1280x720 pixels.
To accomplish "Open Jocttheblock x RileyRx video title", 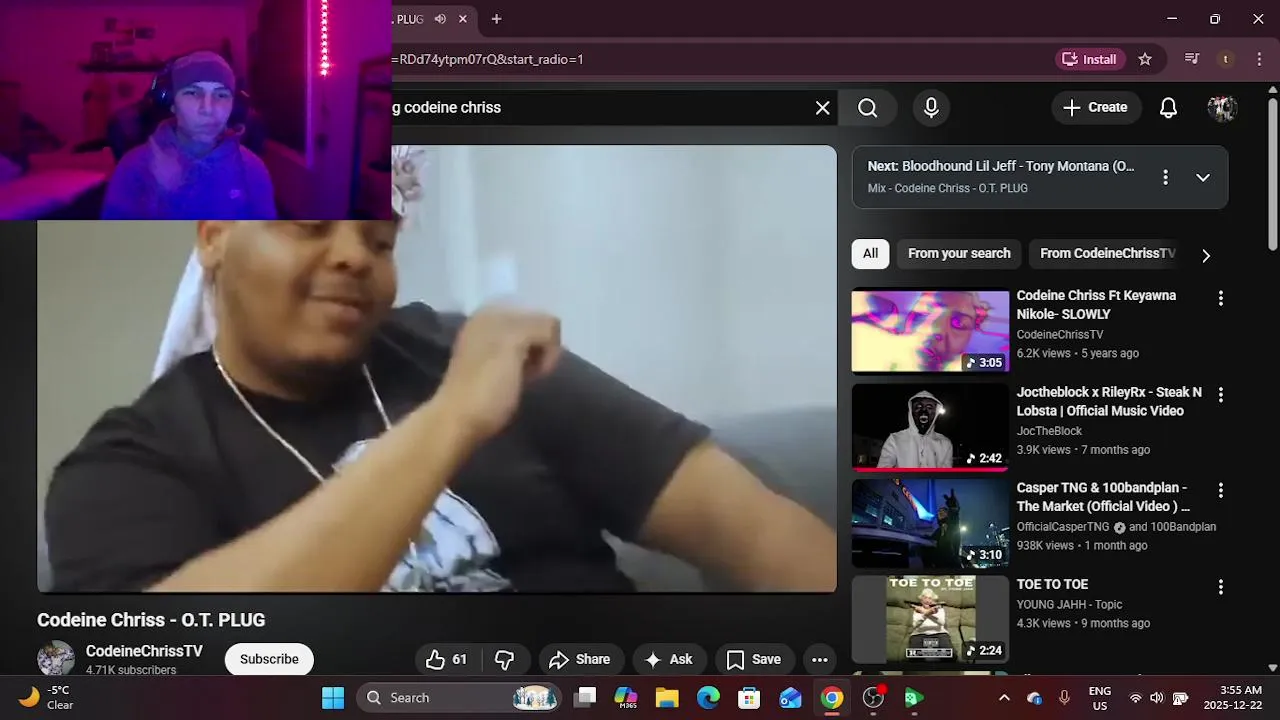I will [1109, 401].
